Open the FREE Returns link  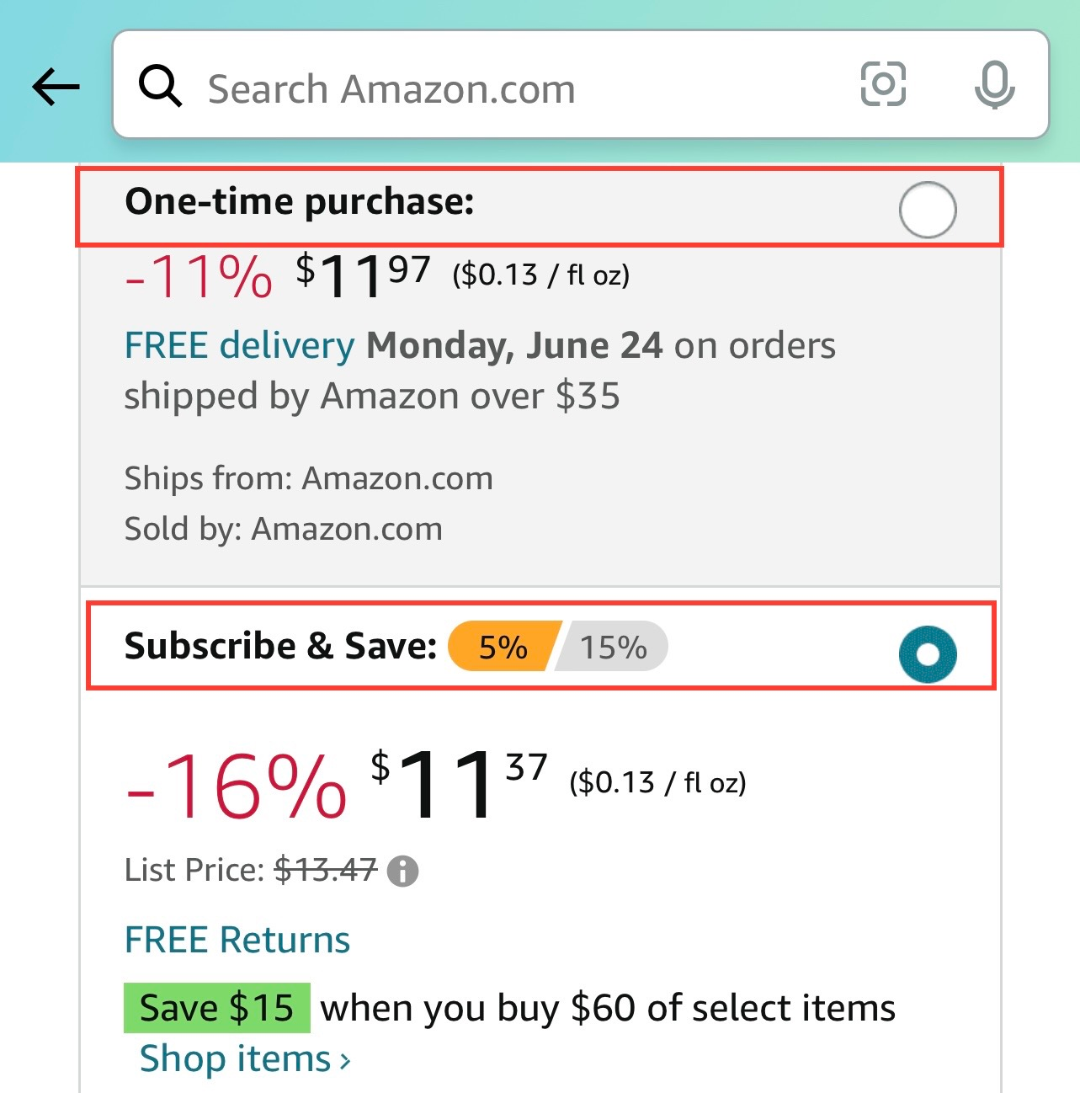[237, 940]
